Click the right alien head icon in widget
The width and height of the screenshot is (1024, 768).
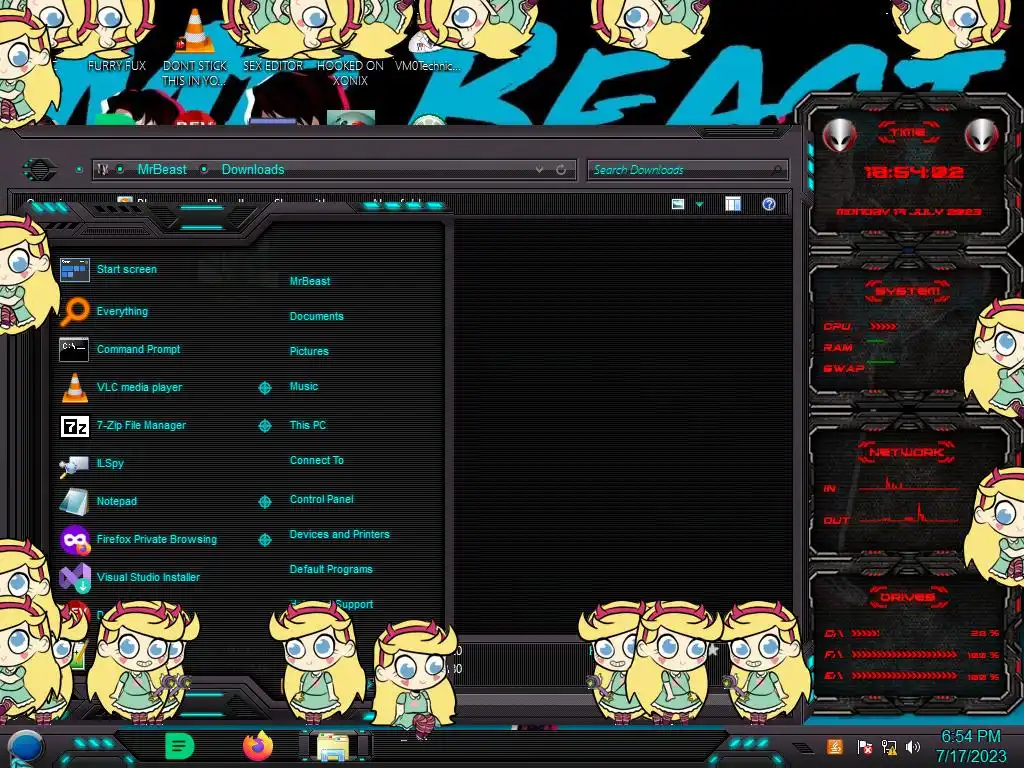click(x=981, y=136)
